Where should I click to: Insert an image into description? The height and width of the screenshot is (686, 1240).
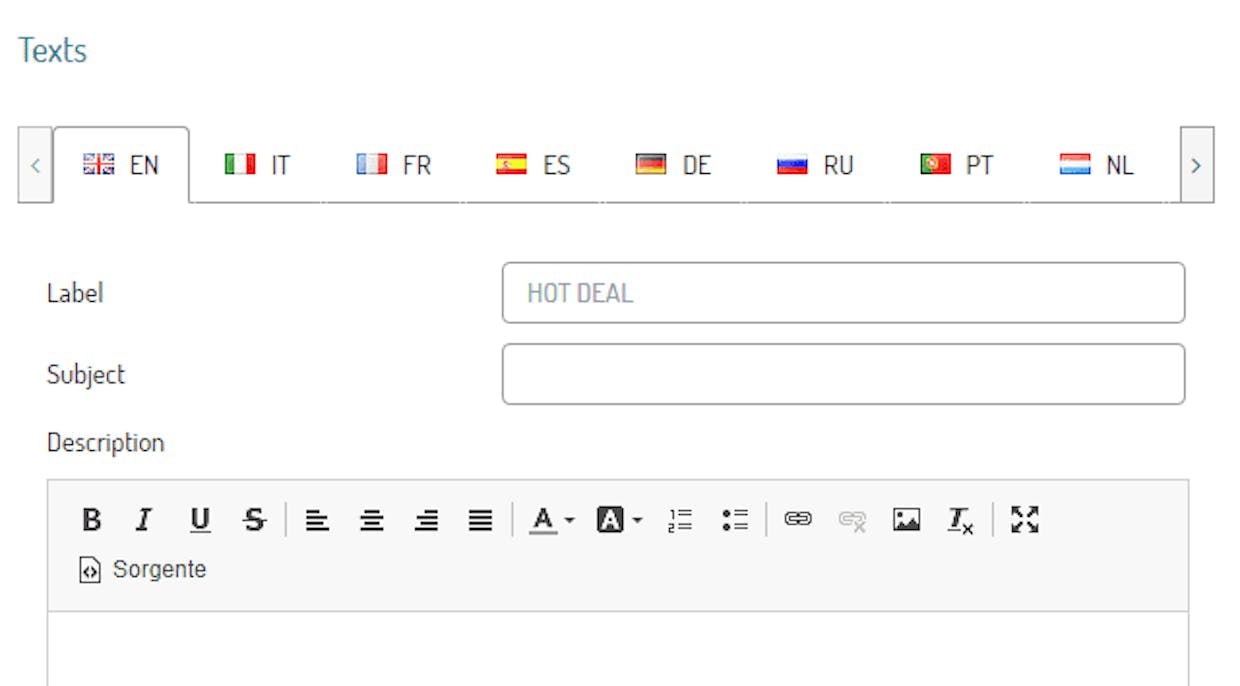click(x=906, y=520)
